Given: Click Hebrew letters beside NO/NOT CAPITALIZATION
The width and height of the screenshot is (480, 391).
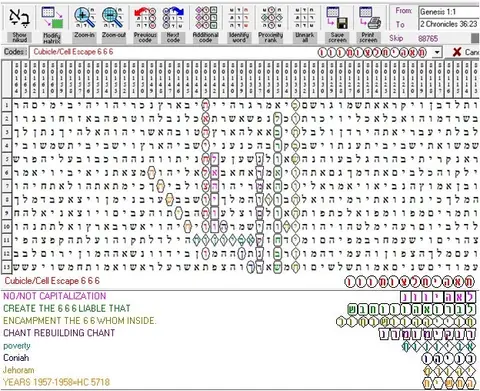Looking at the screenshot, I should (438, 297).
